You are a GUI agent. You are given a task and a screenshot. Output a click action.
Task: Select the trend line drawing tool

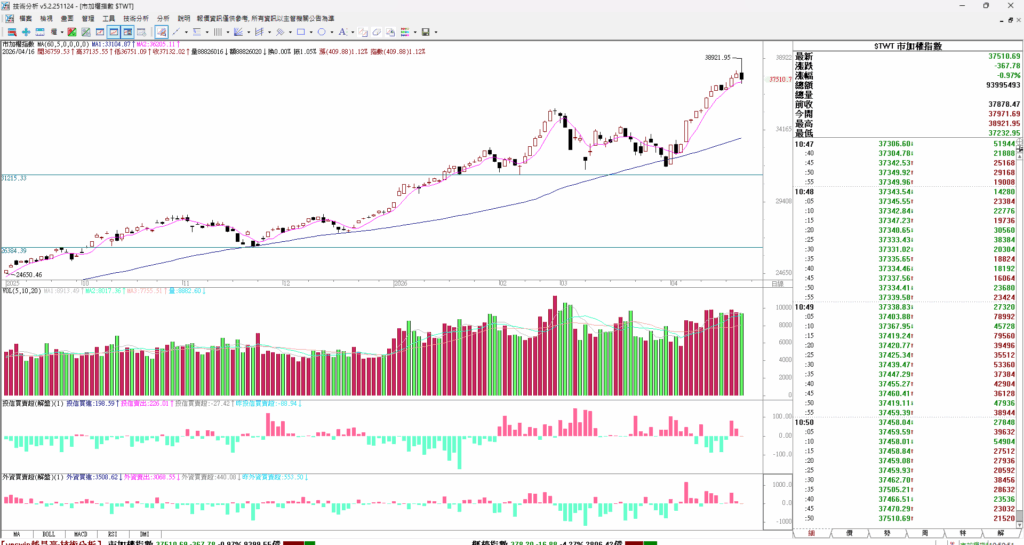tap(175, 32)
